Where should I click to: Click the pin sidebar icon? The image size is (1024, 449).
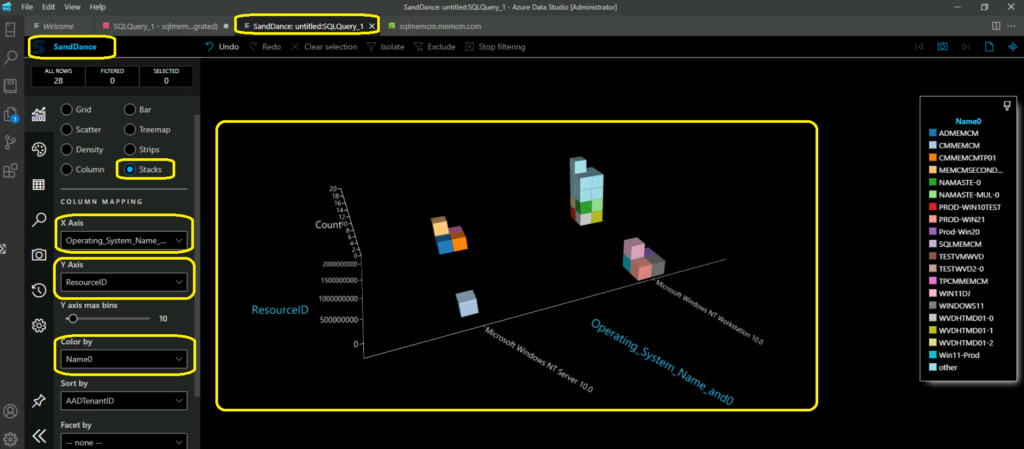pyautogui.click(x=39, y=401)
